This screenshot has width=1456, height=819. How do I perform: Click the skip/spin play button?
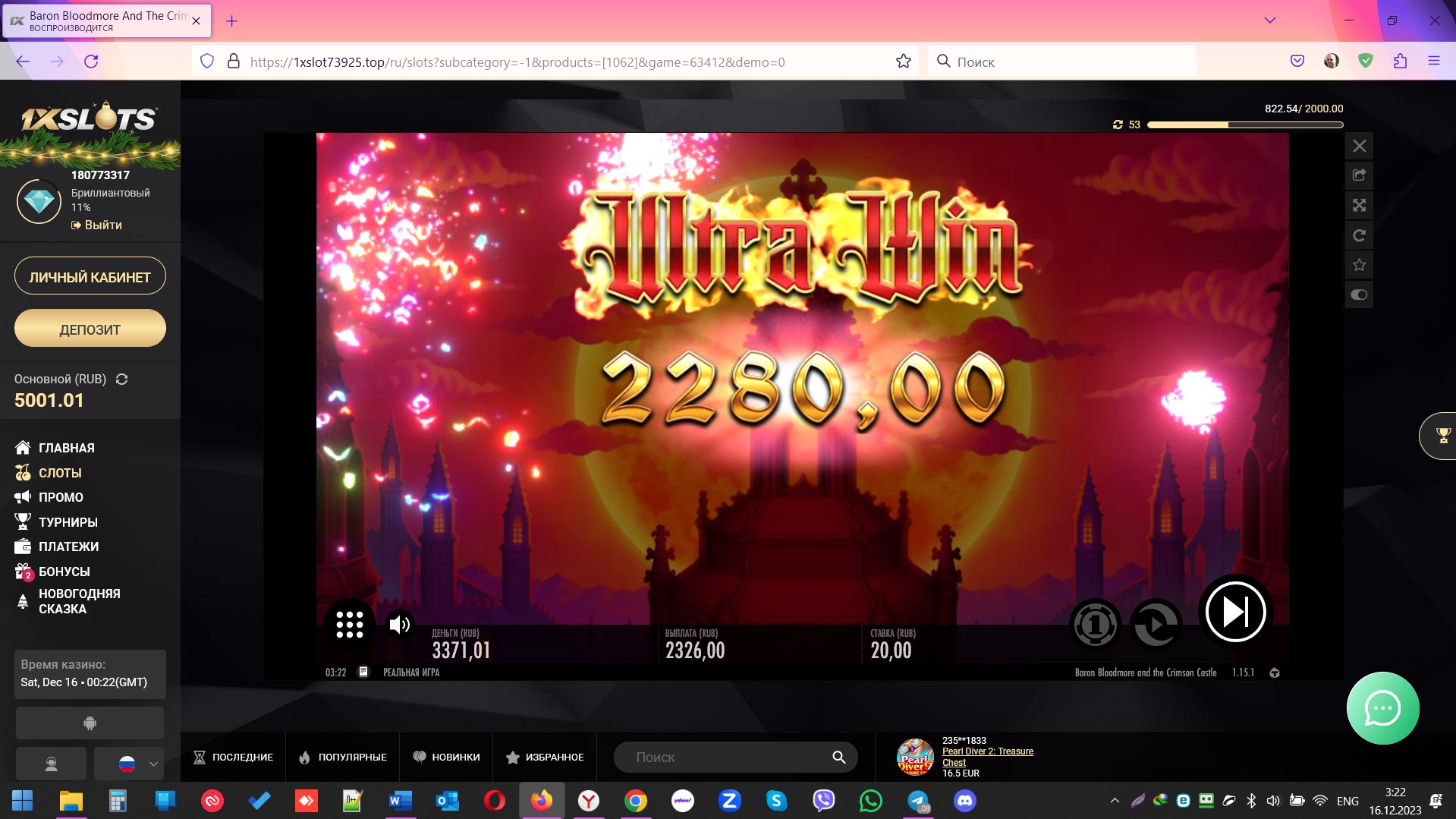pyautogui.click(x=1235, y=611)
